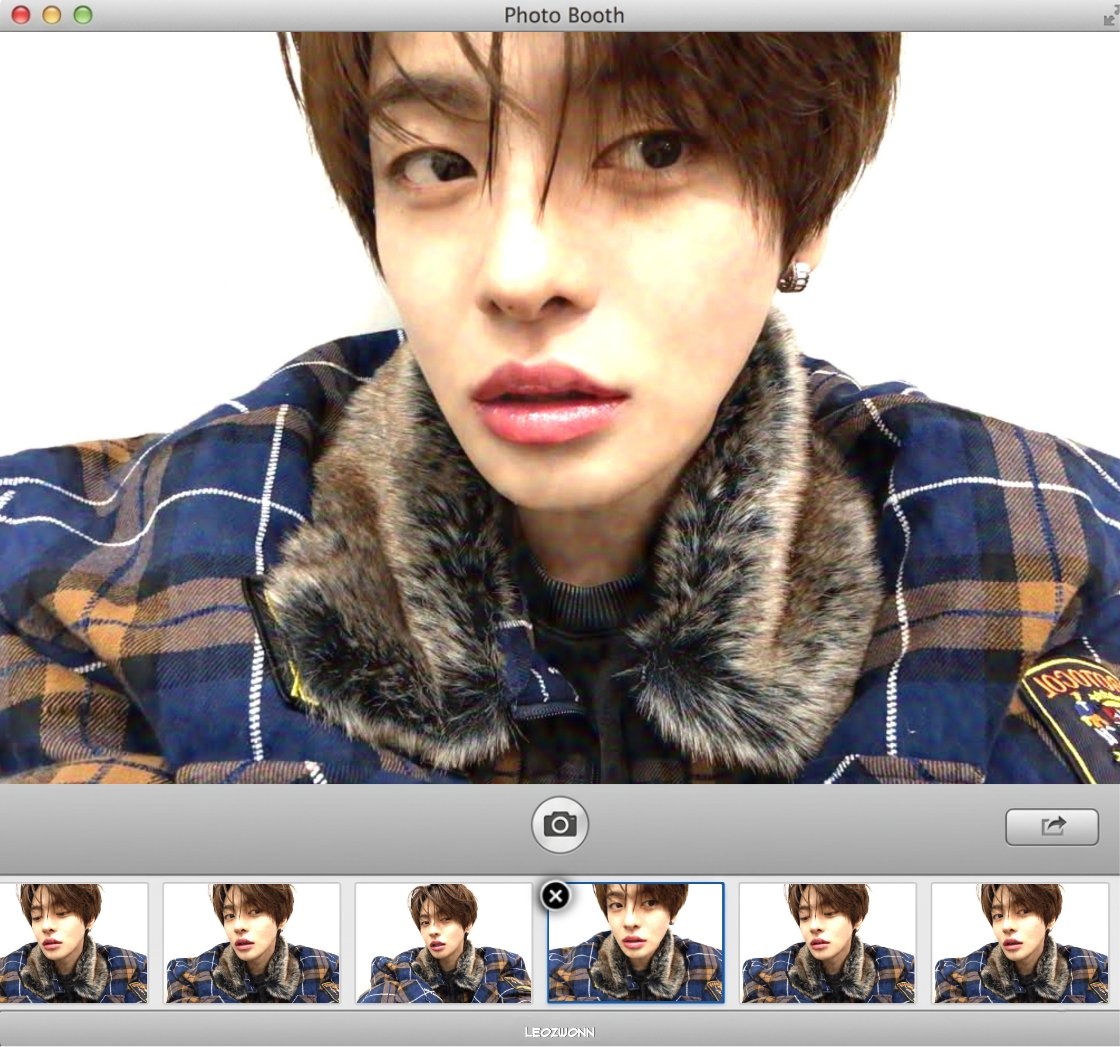Image resolution: width=1120 pixels, height=1047 pixels.
Task: Close the Photo Booth window with red button
Action: pos(21,15)
